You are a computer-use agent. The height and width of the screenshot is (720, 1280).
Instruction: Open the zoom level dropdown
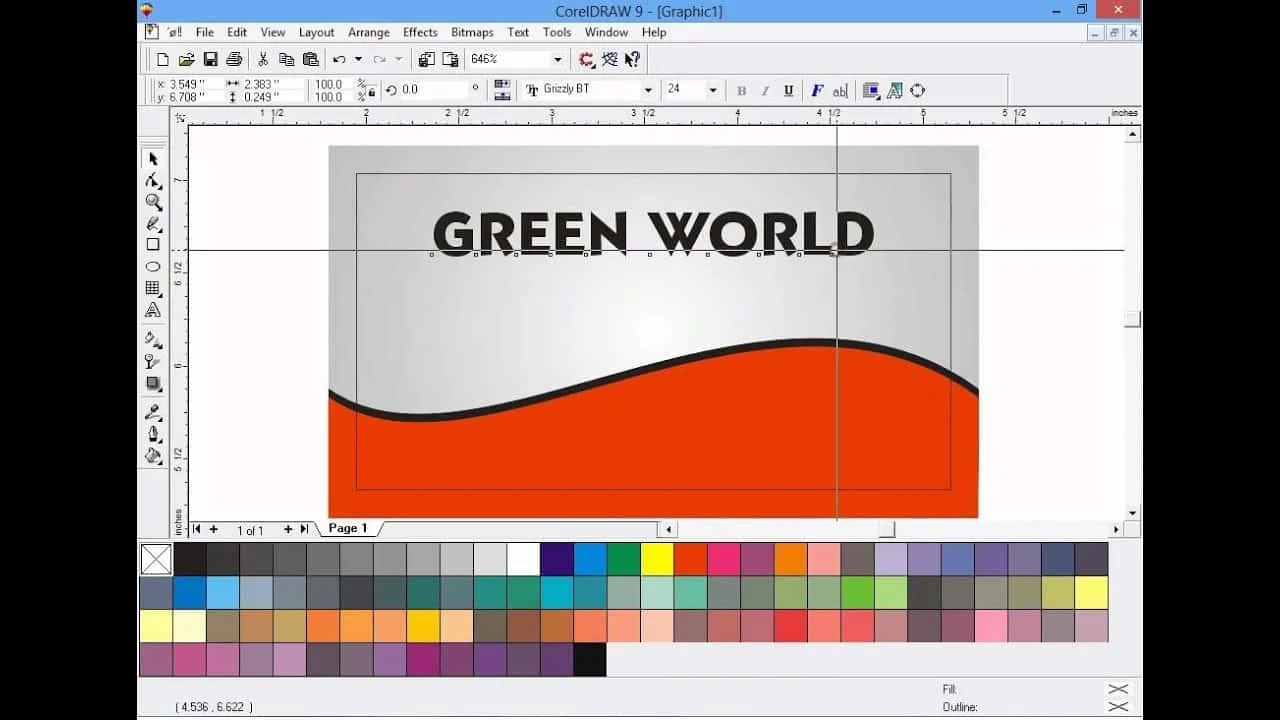click(x=557, y=60)
